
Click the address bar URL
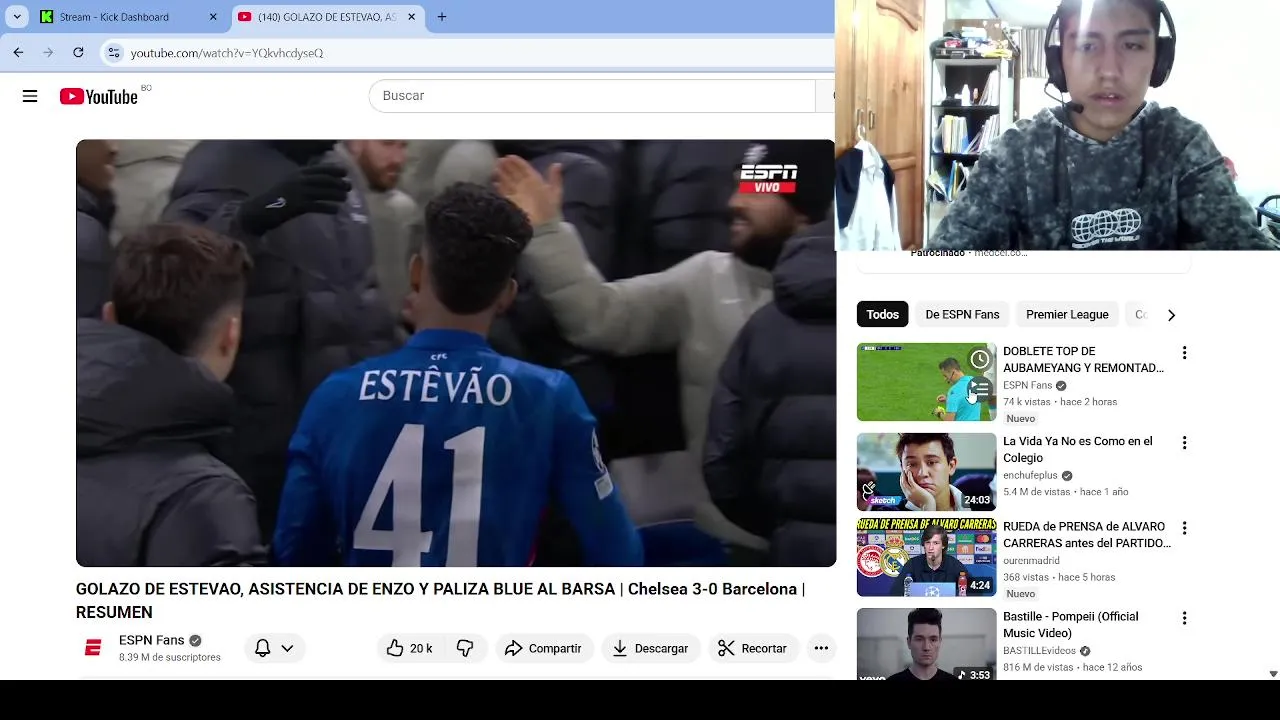click(227, 53)
